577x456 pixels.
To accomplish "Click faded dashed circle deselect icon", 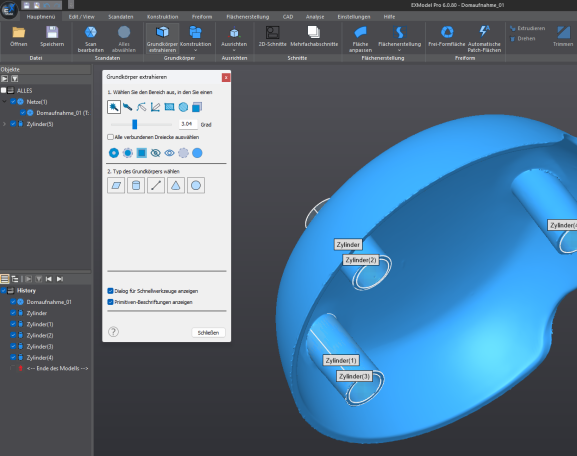I will pyautogui.click(x=183, y=153).
